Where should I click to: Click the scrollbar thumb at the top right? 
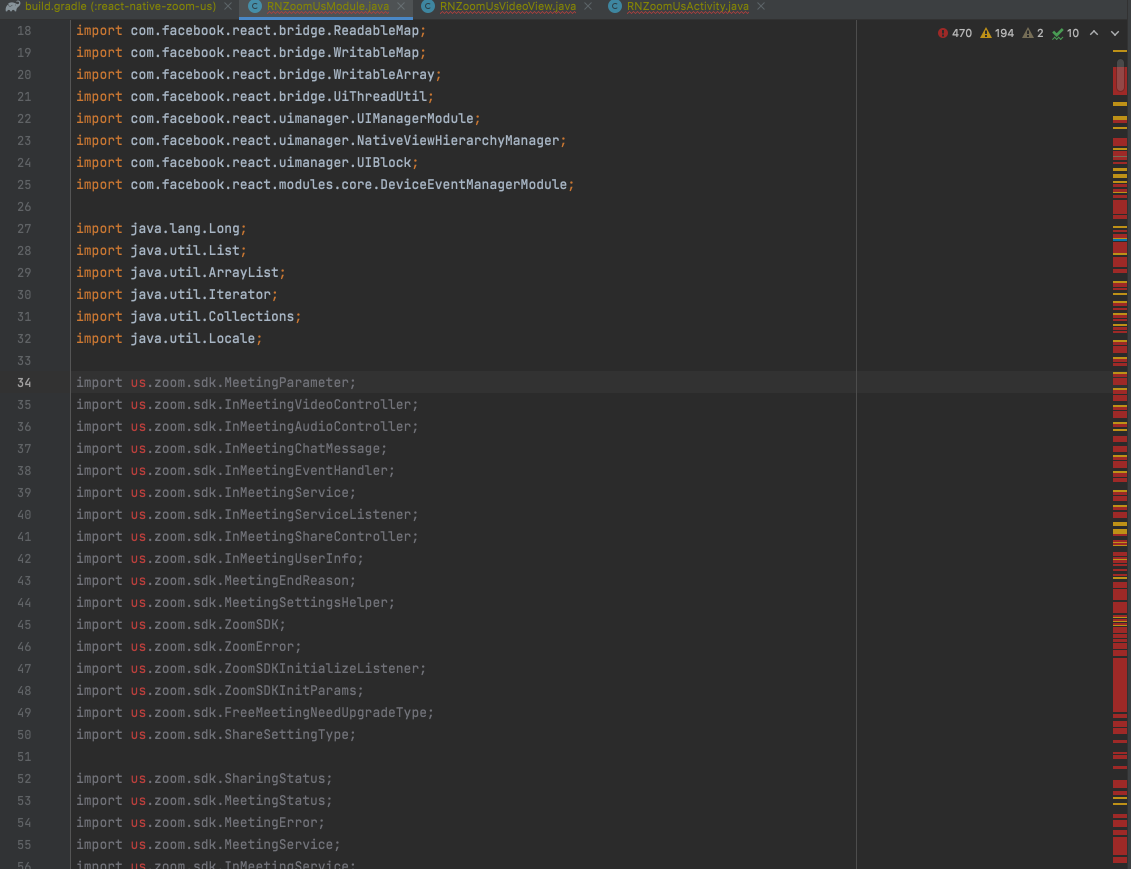tap(1119, 75)
